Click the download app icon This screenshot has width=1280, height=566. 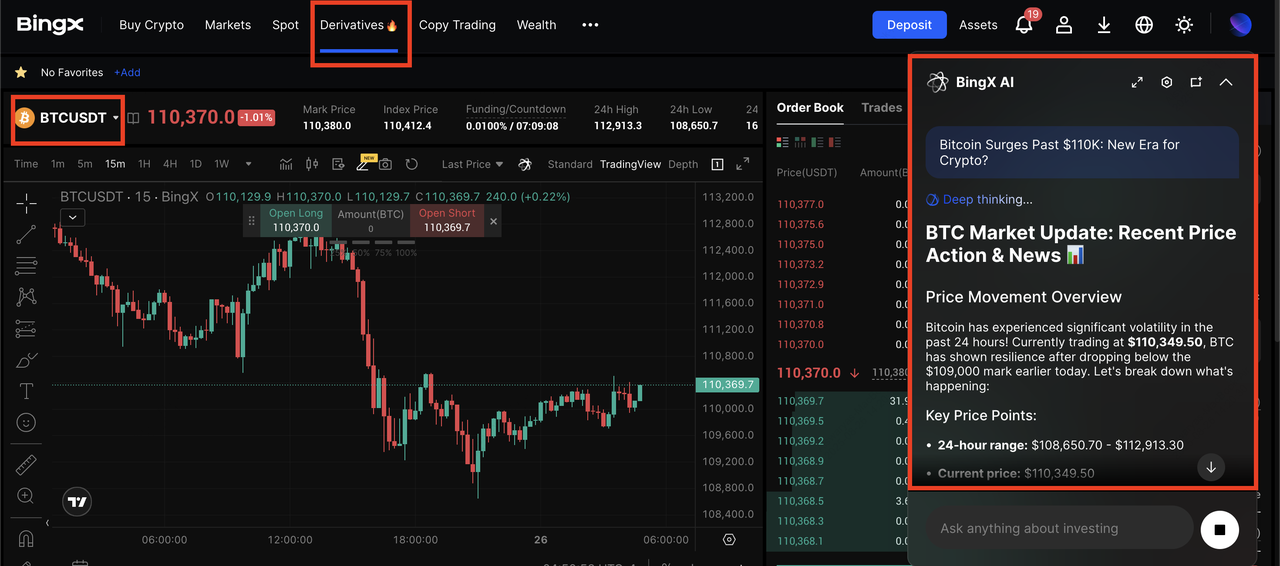pyautogui.click(x=1104, y=25)
